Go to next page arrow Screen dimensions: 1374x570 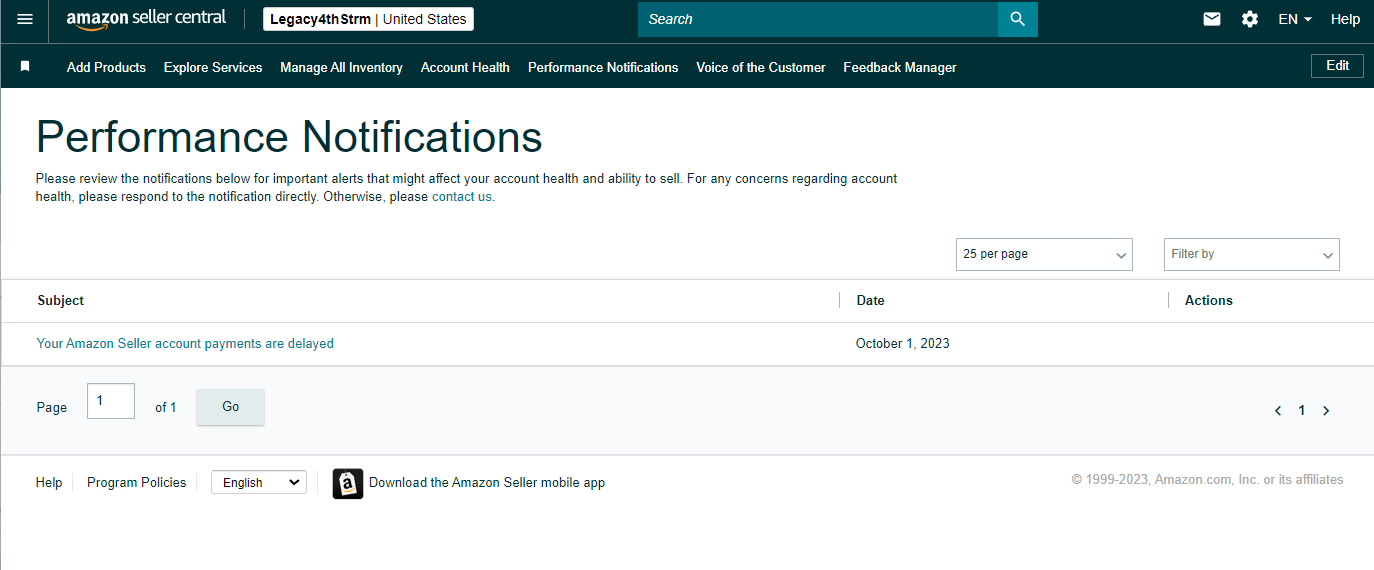point(1326,410)
